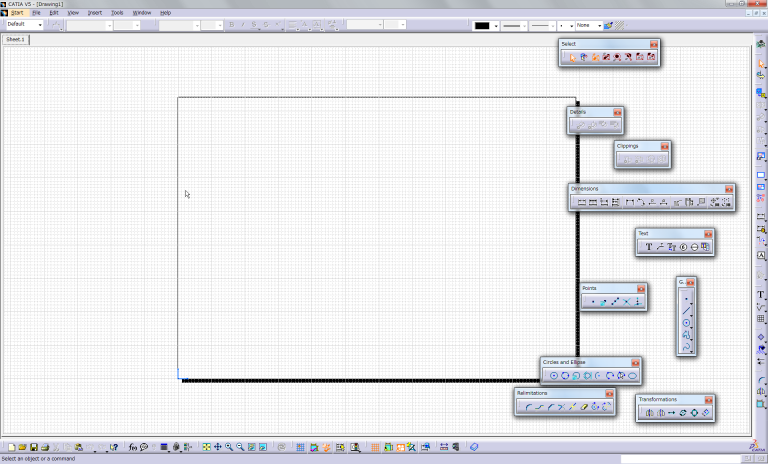Open the Default style dropdown
Viewport: 768px width, 464px height.
(x=24, y=24)
